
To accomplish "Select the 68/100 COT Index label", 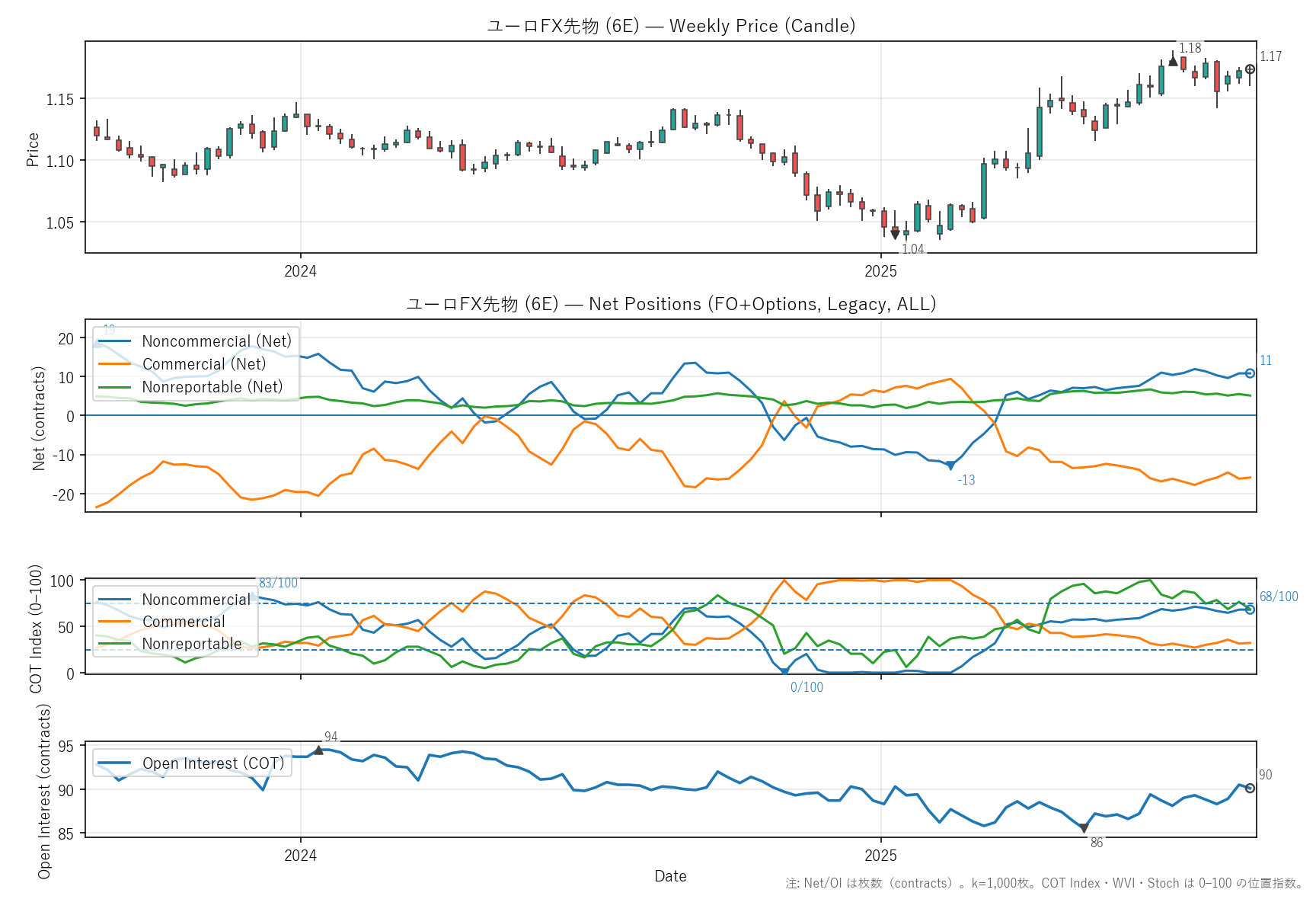I will point(1279,597).
